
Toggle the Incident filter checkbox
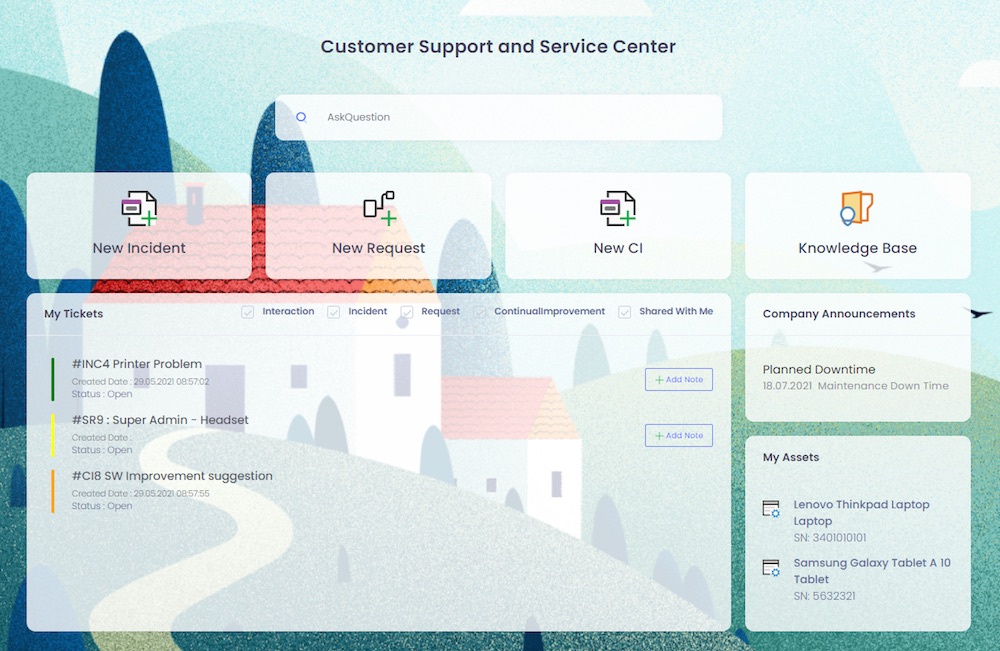tap(333, 311)
